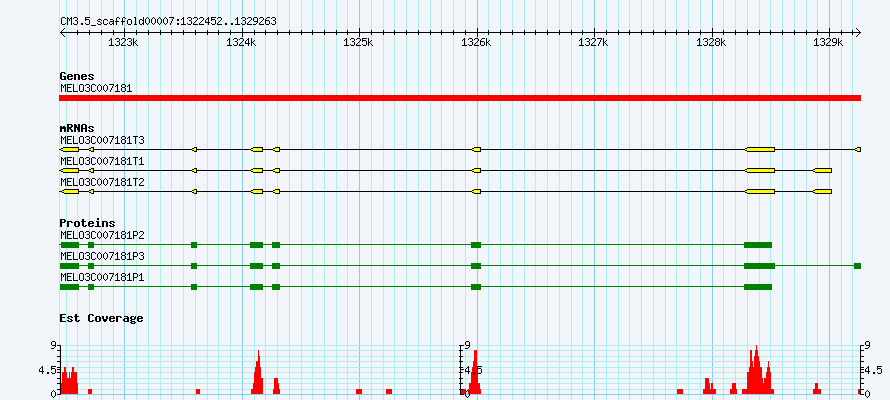Click the P2 green block at 1326k
The width and height of the screenshot is (890, 400).
[x=476, y=245]
